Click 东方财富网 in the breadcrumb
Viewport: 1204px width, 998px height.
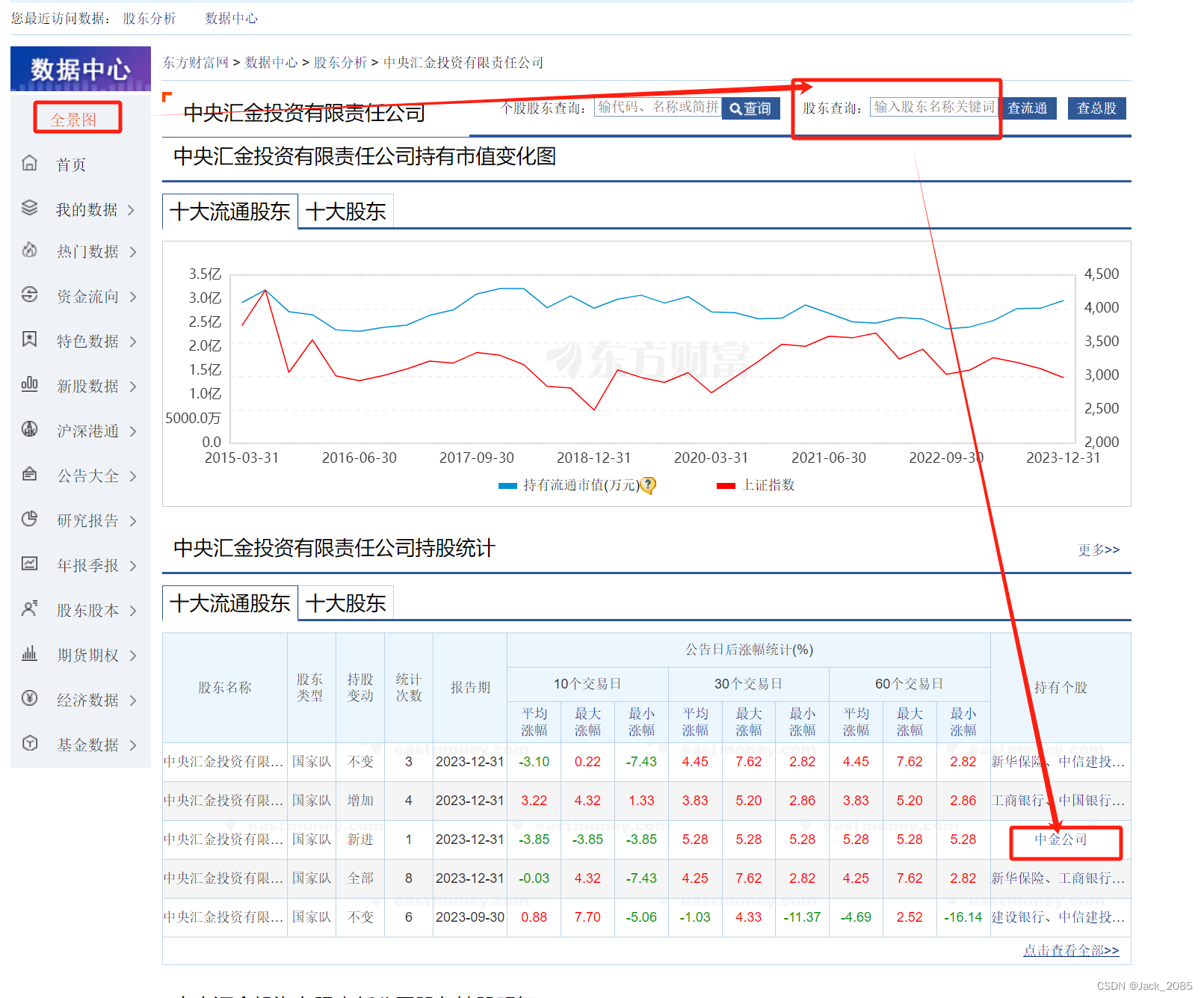coord(196,63)
